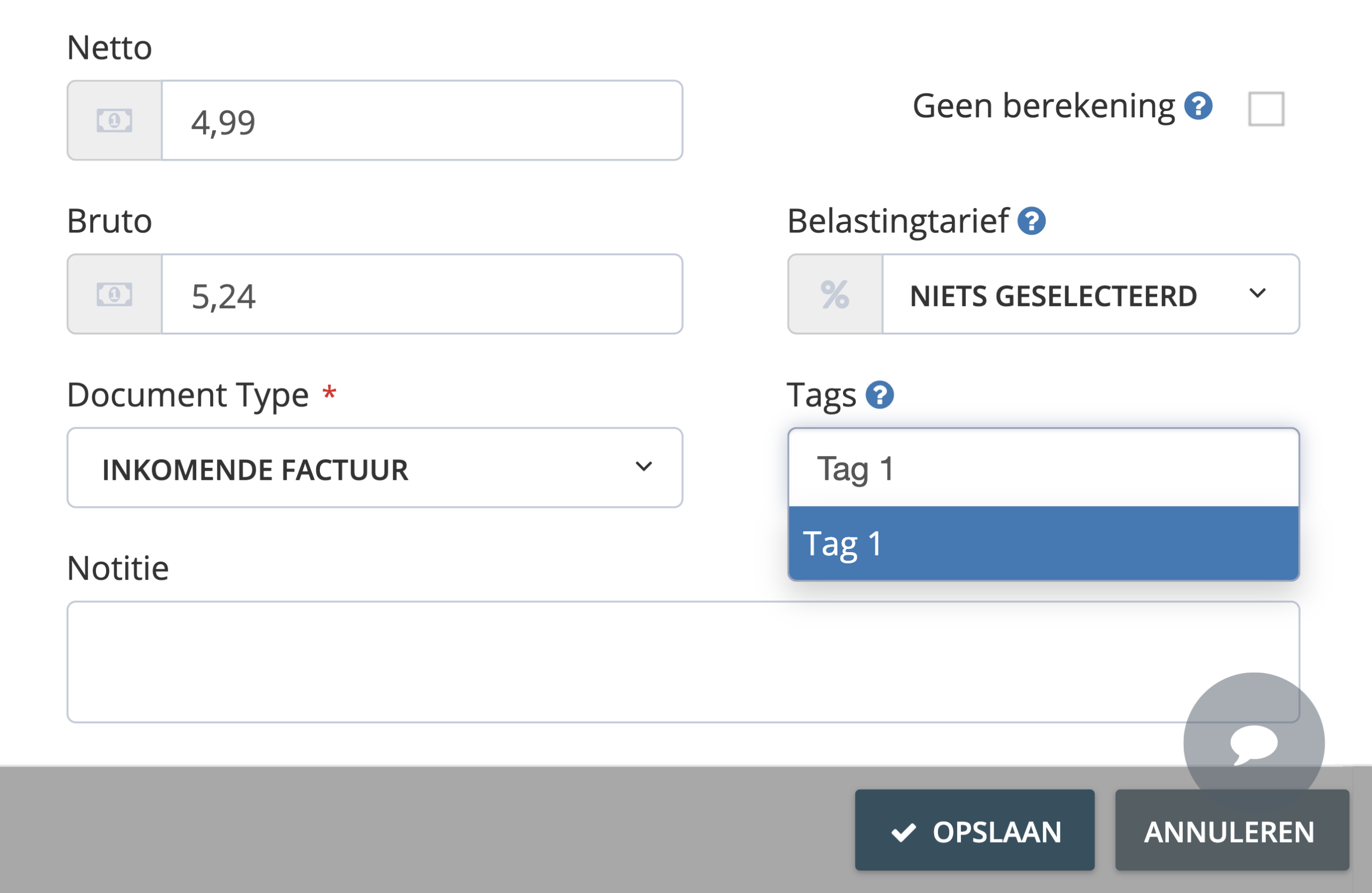Click the percent icon in Belastingtarief
Viewport: 1372px width, 893px height.
coord(835,294)
